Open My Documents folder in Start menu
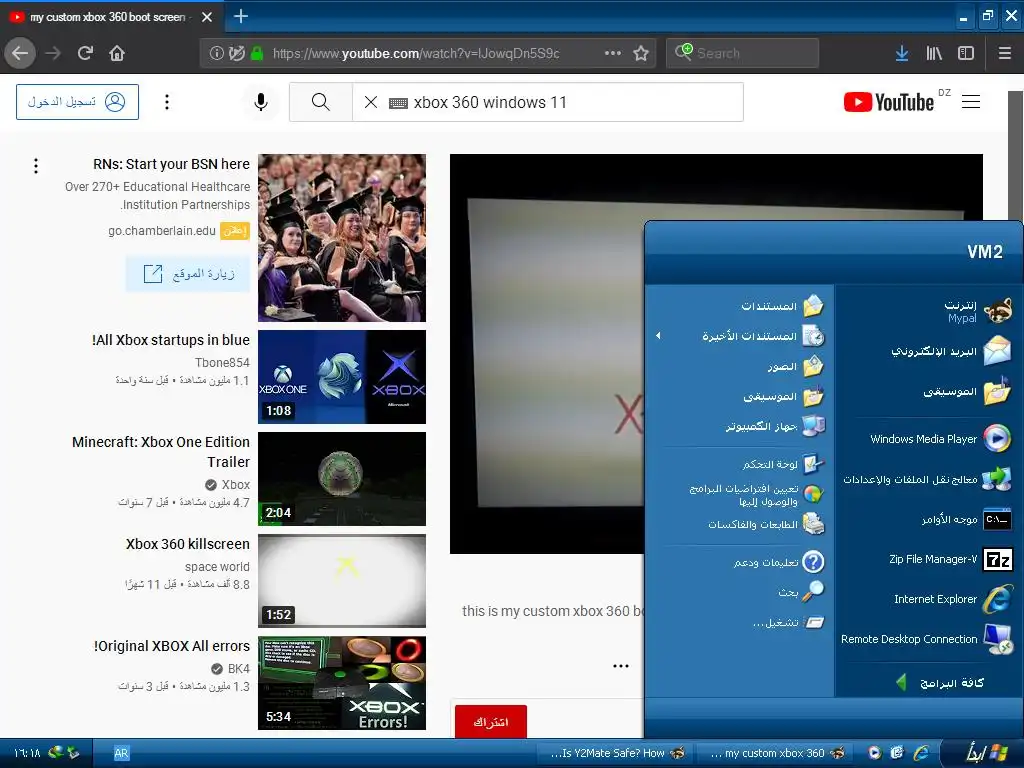Screen dimensions: 1024x768 tap(782, 306)
